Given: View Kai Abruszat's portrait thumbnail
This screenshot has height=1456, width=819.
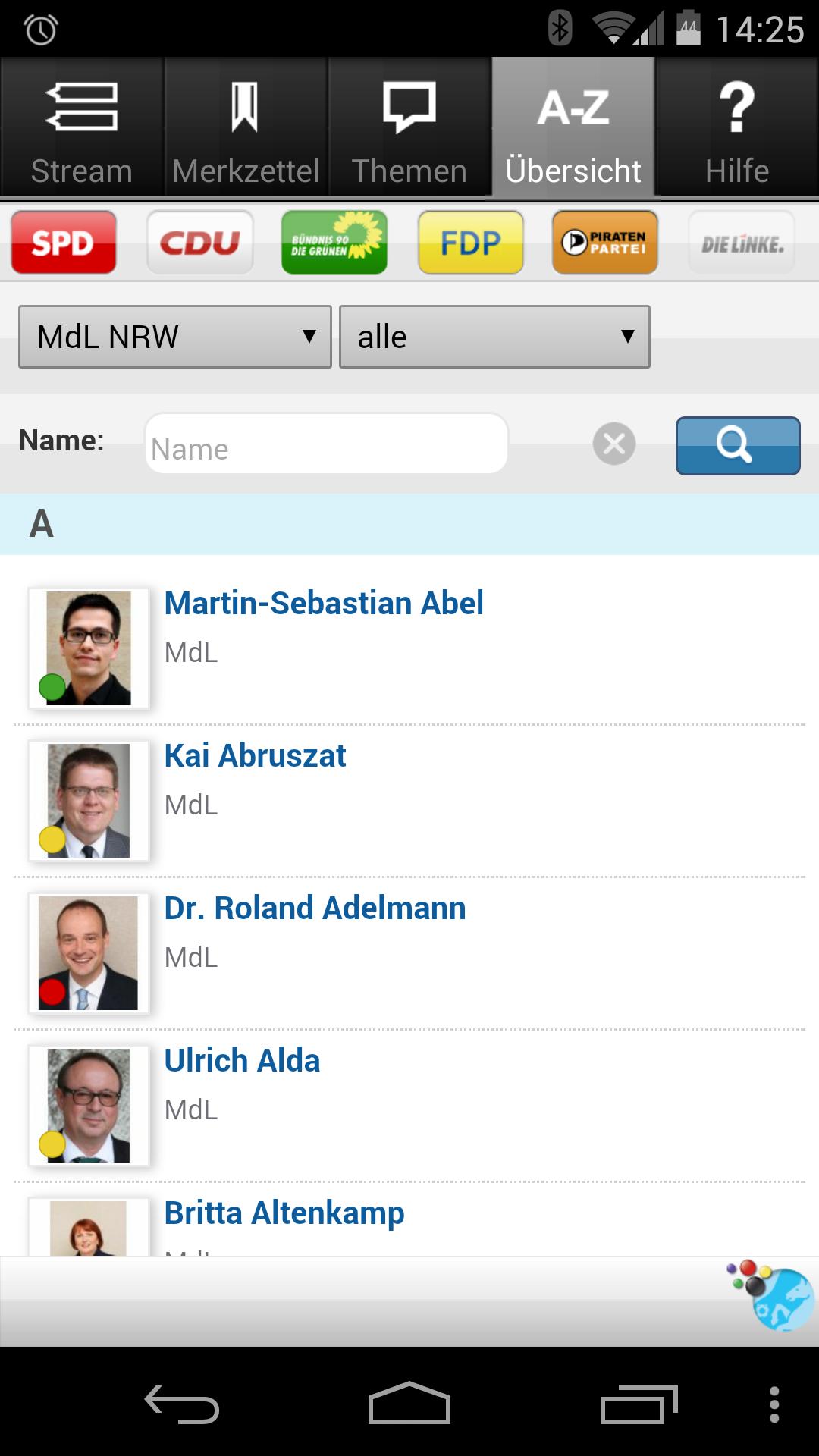Looking at the screenshot, I should tap(88, 799).
